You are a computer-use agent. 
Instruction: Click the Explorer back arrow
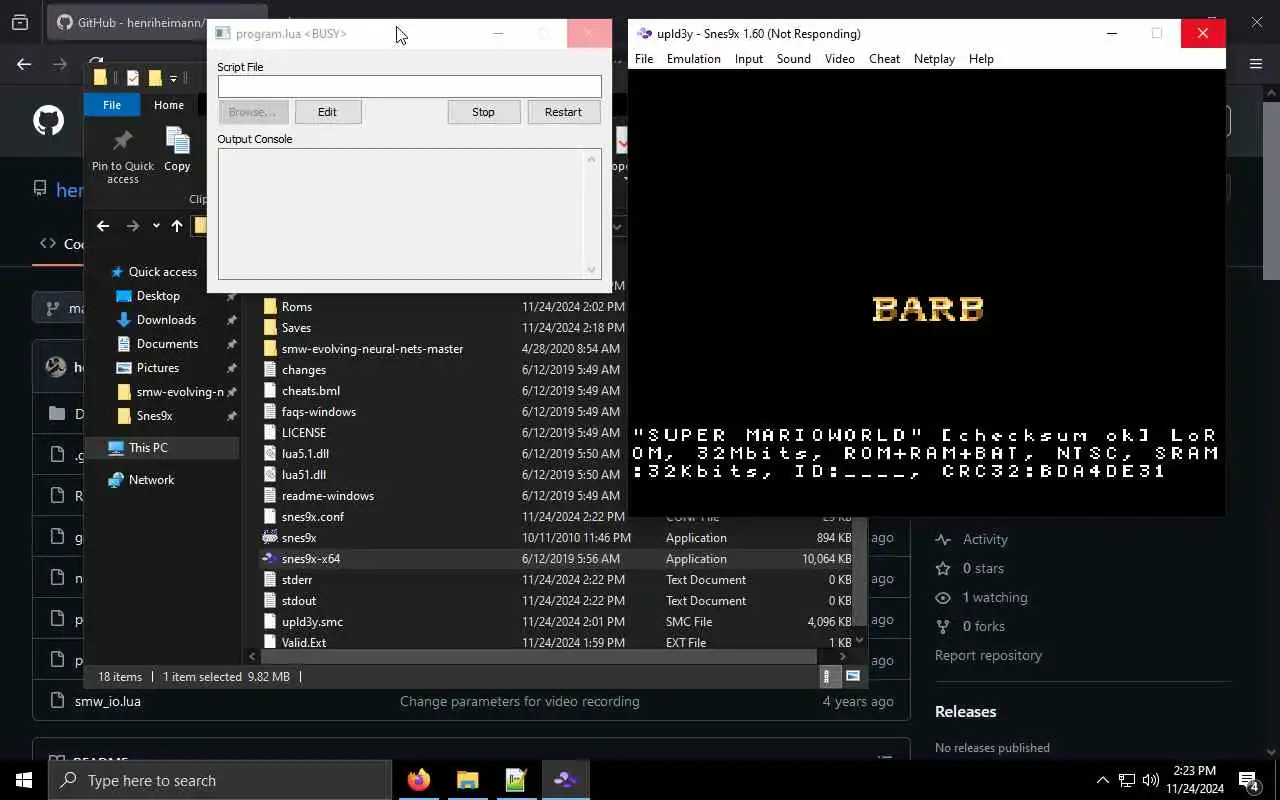tap(102, 226)
